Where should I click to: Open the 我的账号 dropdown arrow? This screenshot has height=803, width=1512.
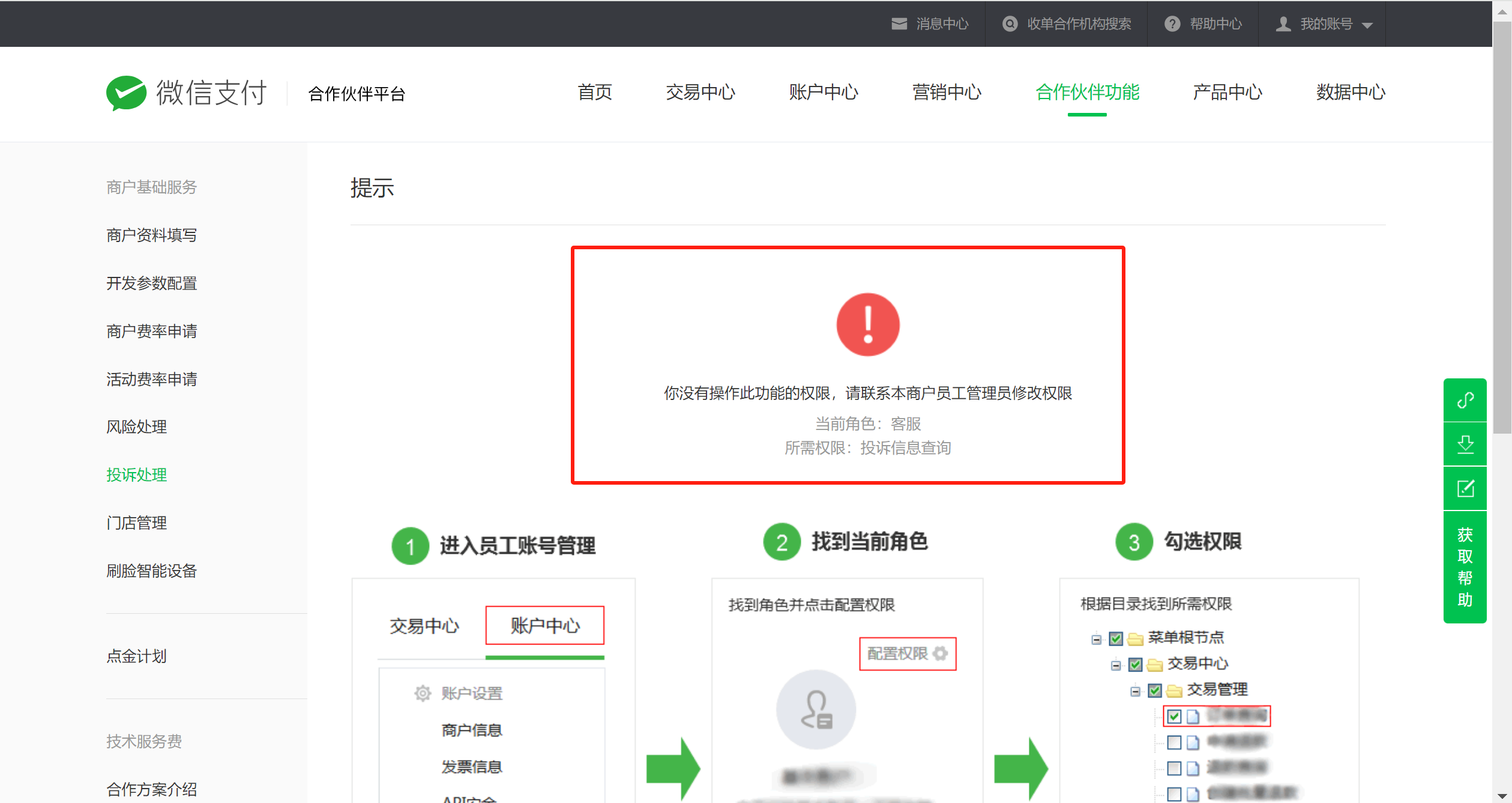coord(1367,25)
